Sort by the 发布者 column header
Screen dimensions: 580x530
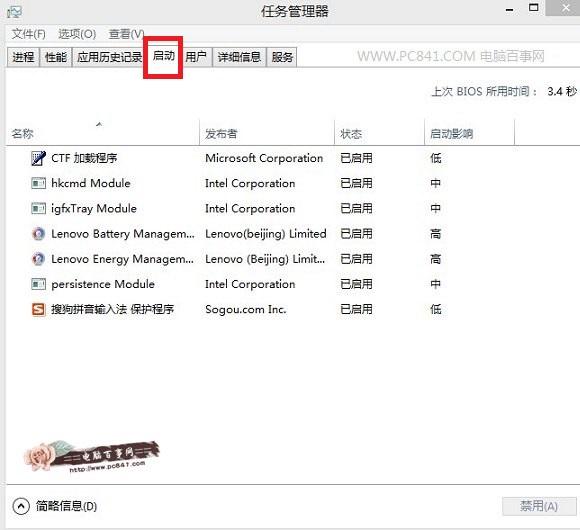267,134
